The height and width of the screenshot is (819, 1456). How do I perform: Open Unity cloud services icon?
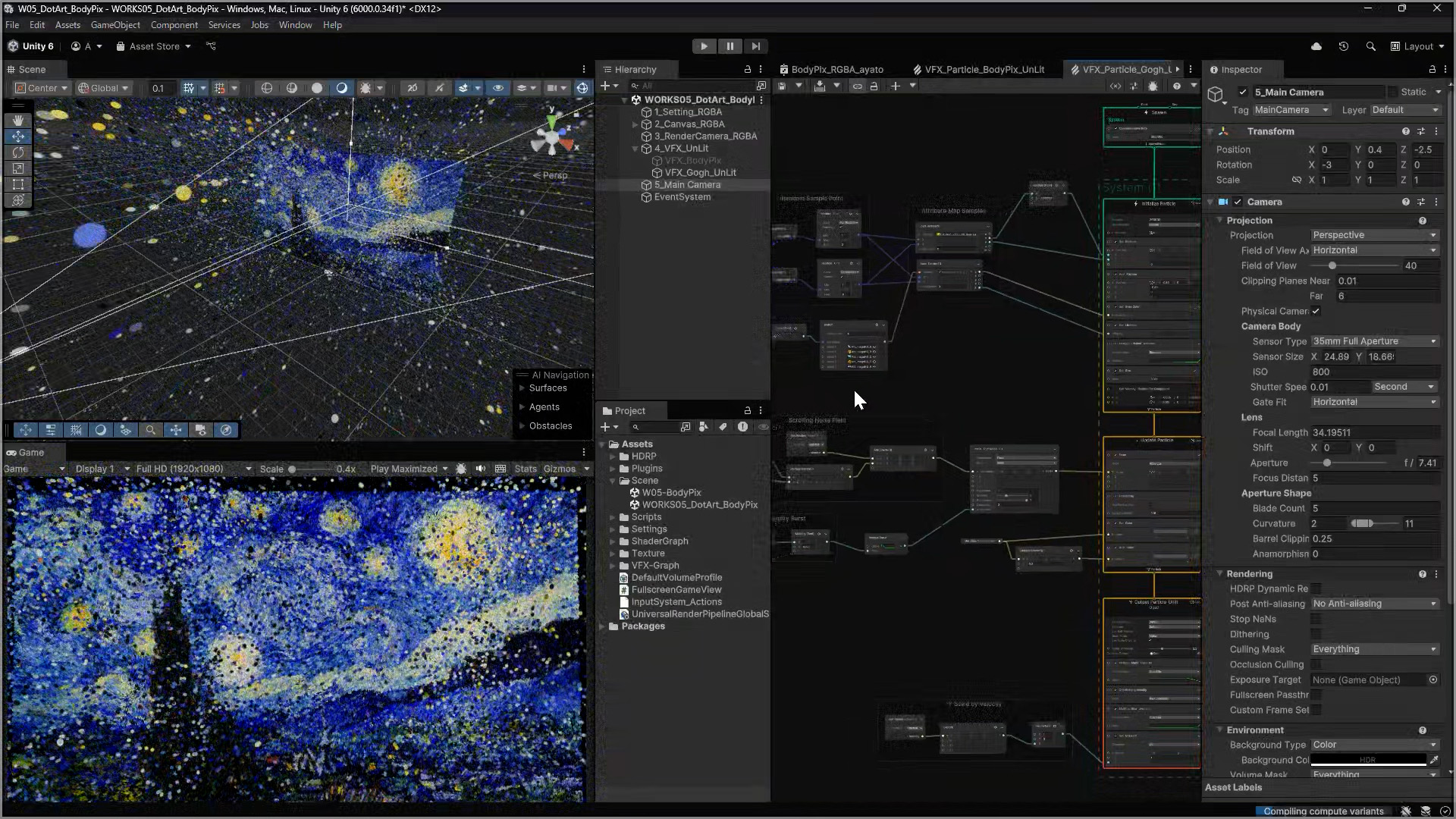click(x=1316, y=46)
